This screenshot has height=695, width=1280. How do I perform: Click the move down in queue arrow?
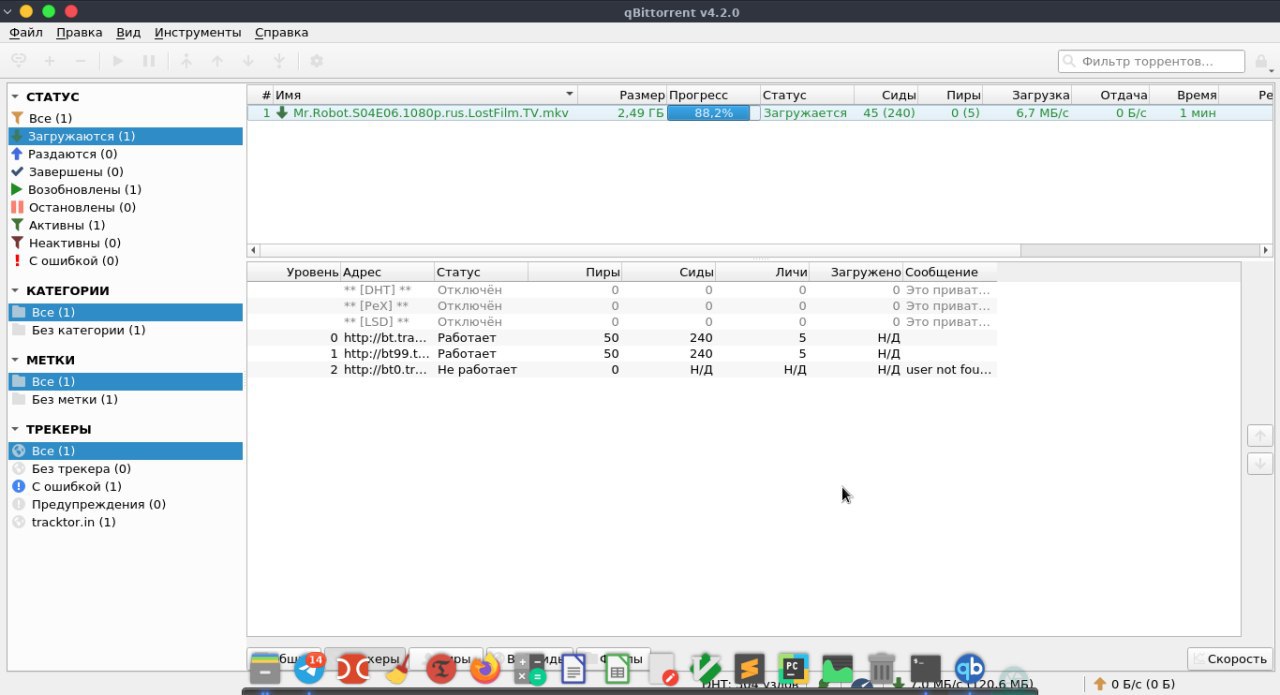pos(248,61)
